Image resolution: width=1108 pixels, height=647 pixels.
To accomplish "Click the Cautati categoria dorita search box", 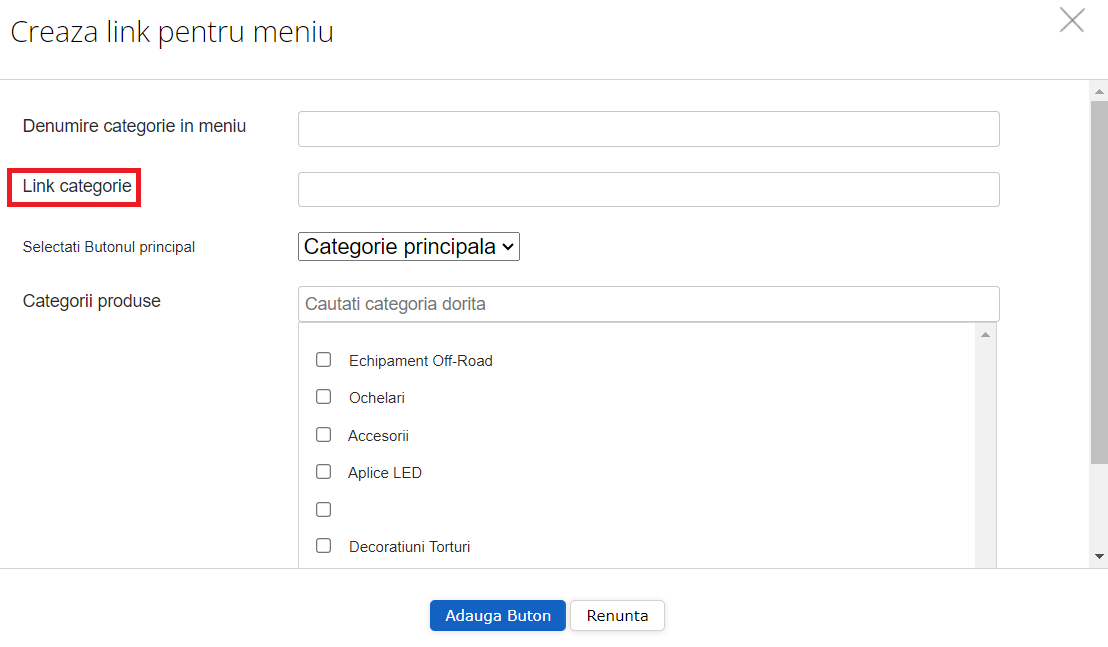I will click(648, 303).
